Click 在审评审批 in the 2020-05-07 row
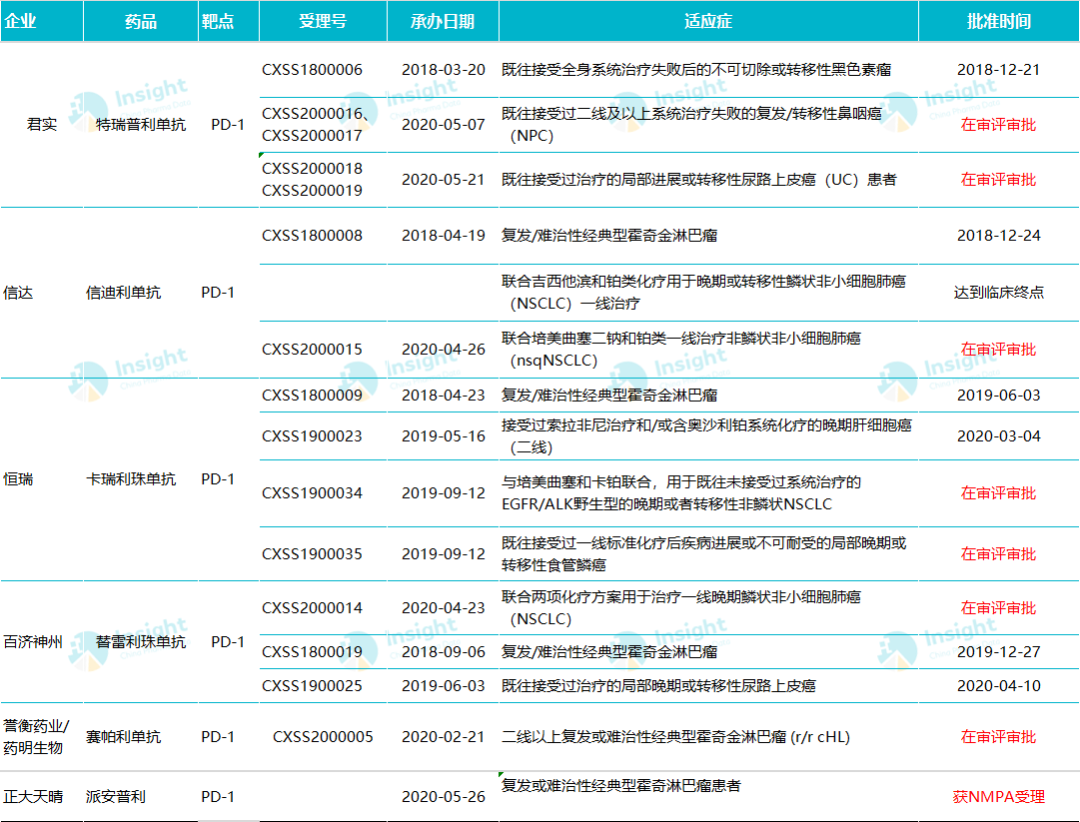 pos(999,124)
